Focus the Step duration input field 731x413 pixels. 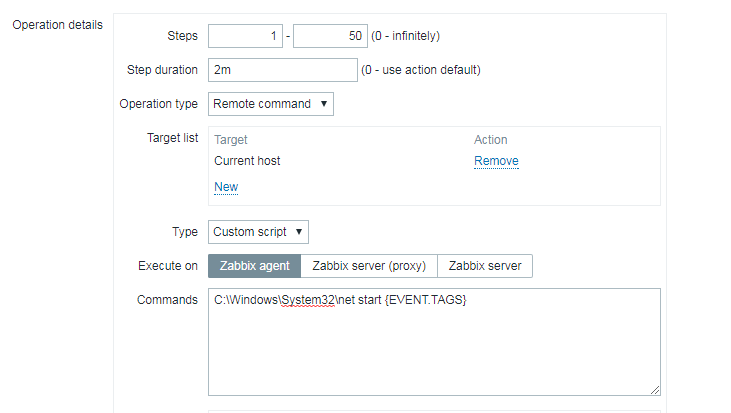point(283,70)
